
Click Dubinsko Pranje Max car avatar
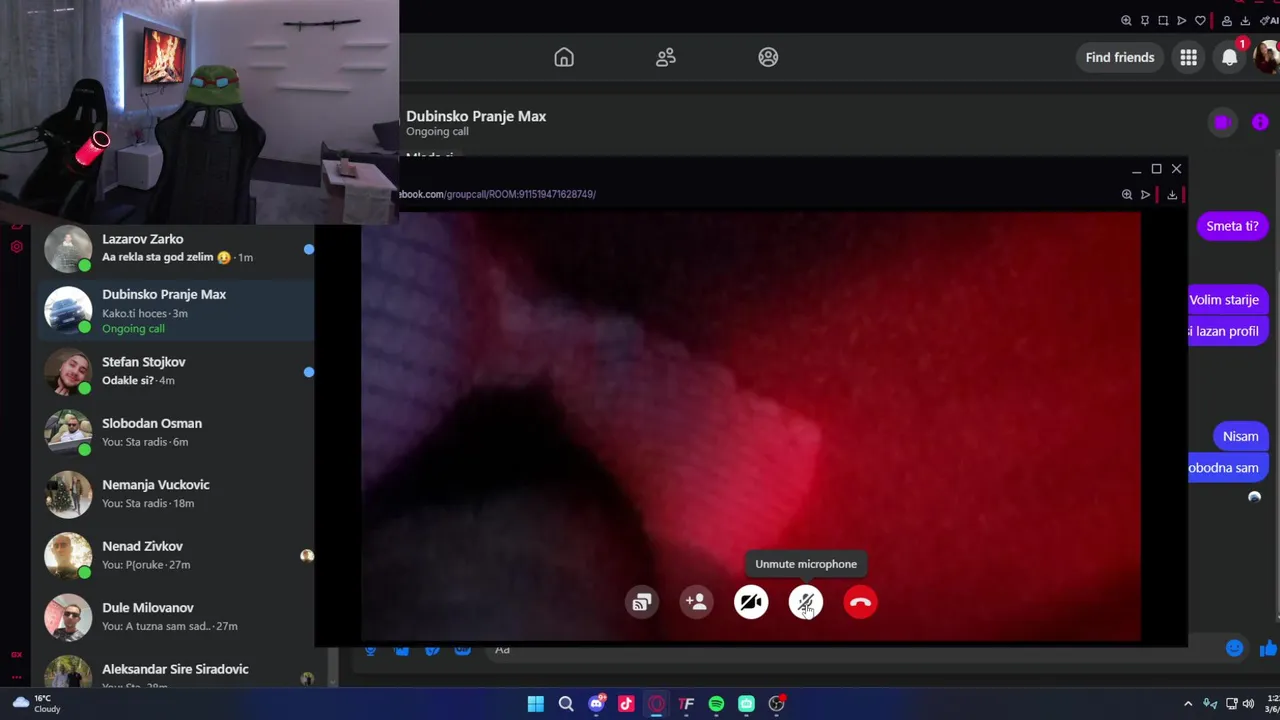(68, 310)
